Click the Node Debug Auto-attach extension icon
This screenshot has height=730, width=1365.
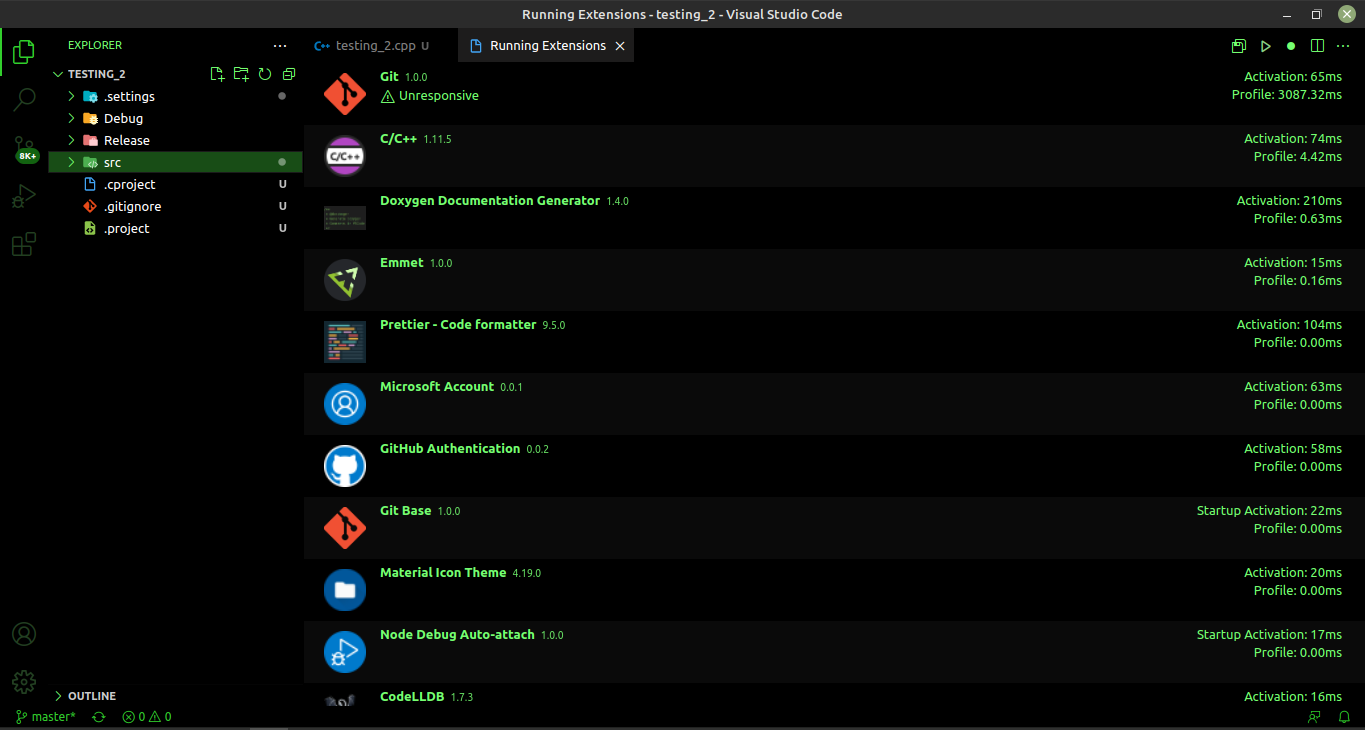click(x=345, y=652)
